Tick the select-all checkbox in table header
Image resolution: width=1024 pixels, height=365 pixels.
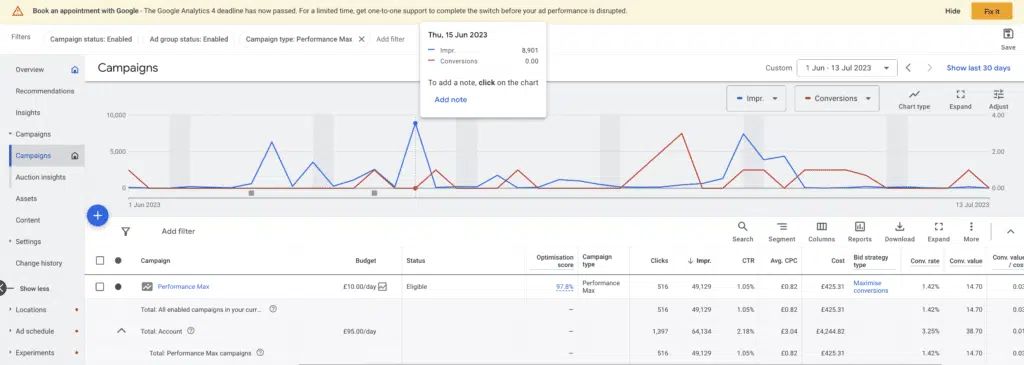(x=100, y=261)
